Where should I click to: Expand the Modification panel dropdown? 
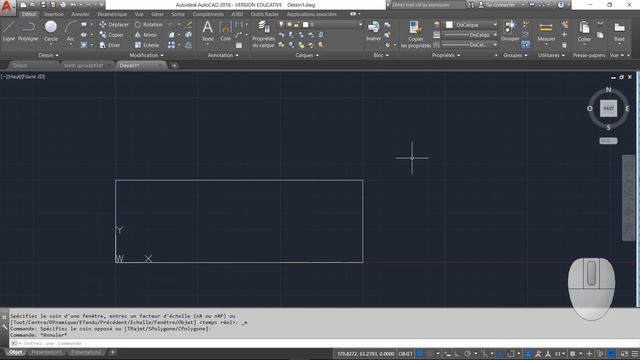pyautogui.click(x=146, y=55)
